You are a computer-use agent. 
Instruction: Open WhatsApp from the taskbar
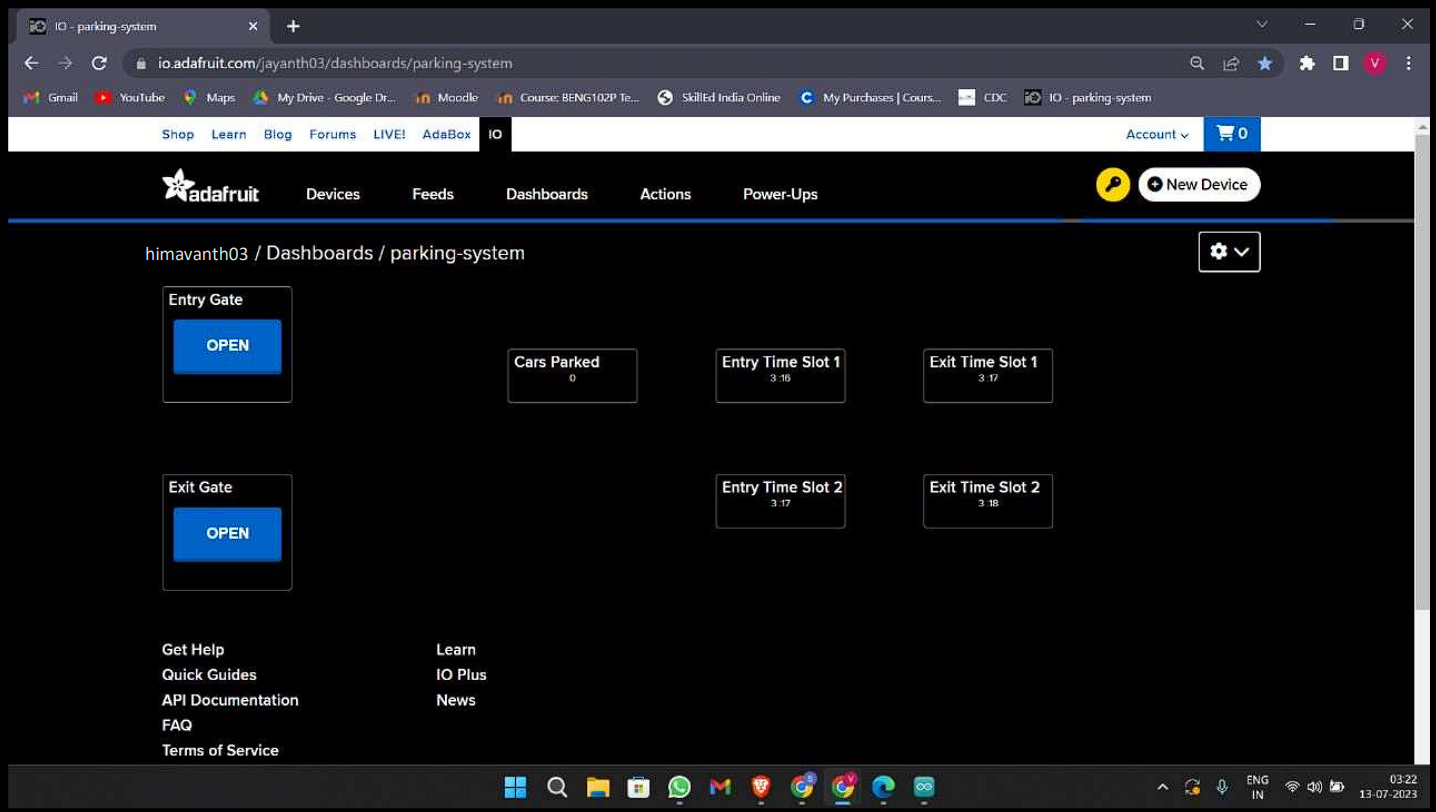[x=679, y=787]
